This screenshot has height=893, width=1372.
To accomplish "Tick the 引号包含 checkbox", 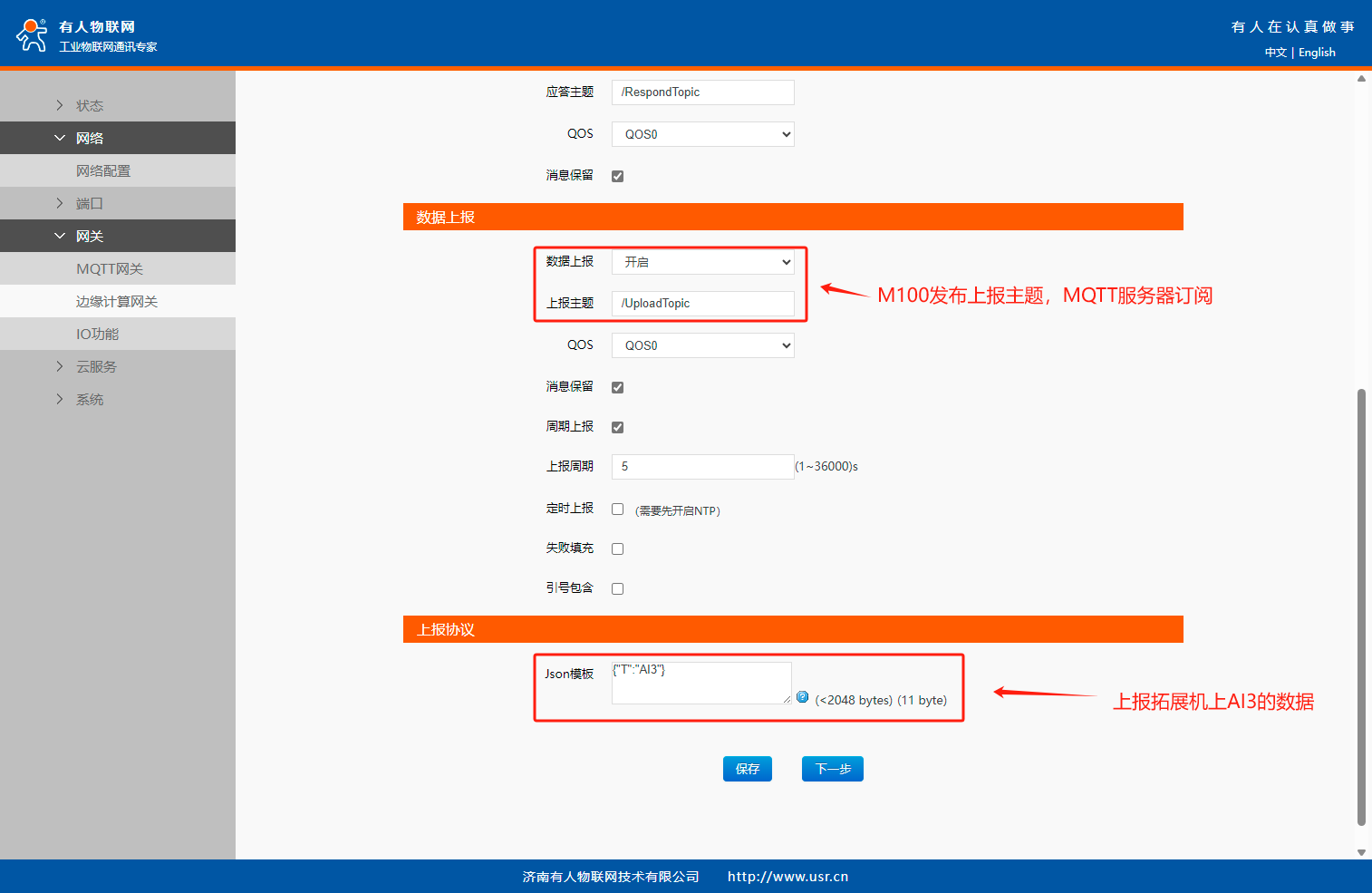I will coord(617,588).
